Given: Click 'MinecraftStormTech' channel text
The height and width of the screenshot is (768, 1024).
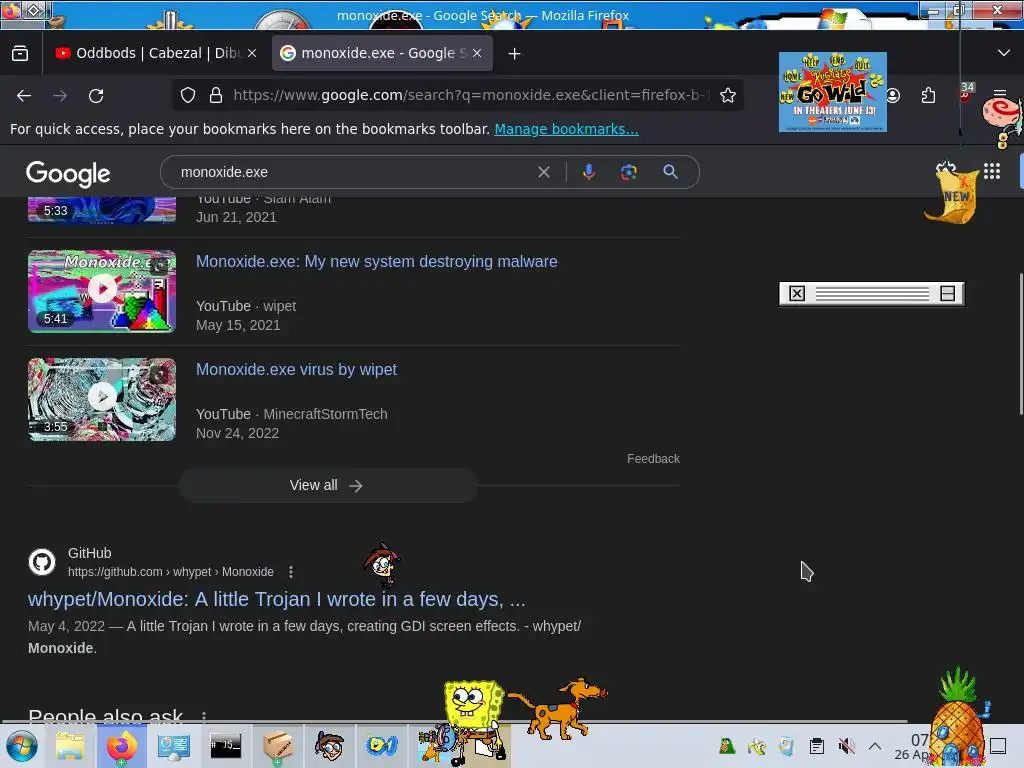Looking at the screenshot, I should point(325,414).
